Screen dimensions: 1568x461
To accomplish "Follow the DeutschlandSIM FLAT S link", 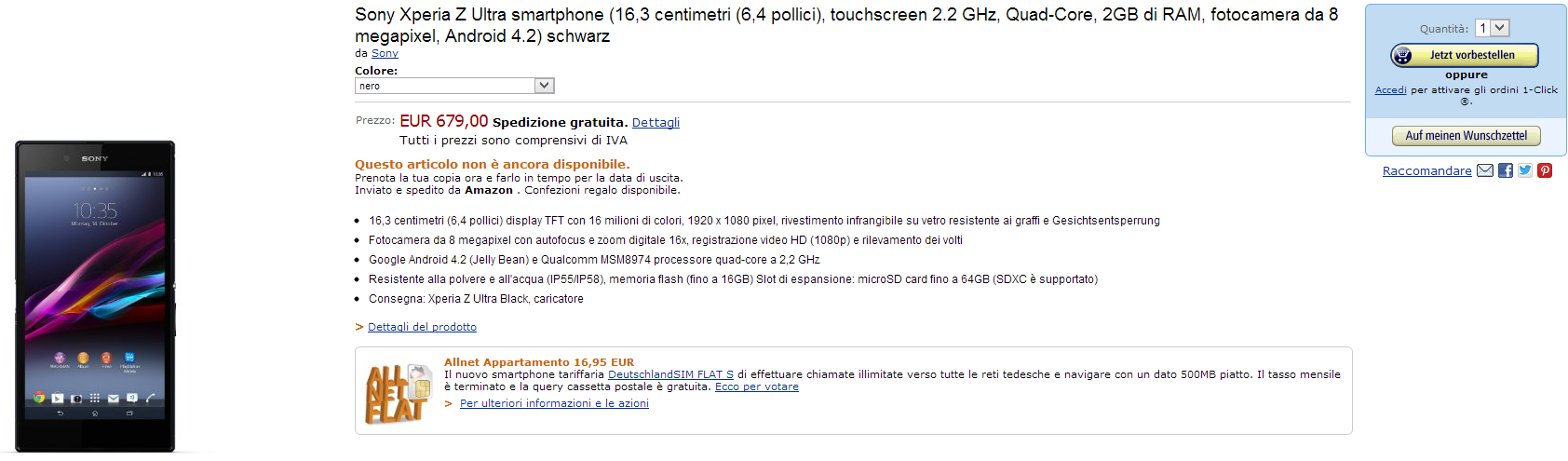I will click(x=670, y=374).
